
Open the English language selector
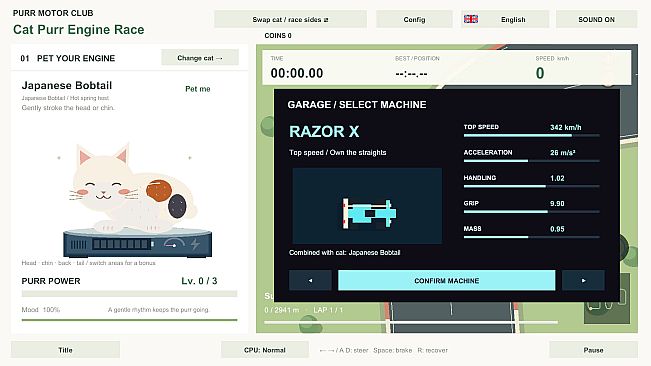pyautogui.click(x=505, y=20)
